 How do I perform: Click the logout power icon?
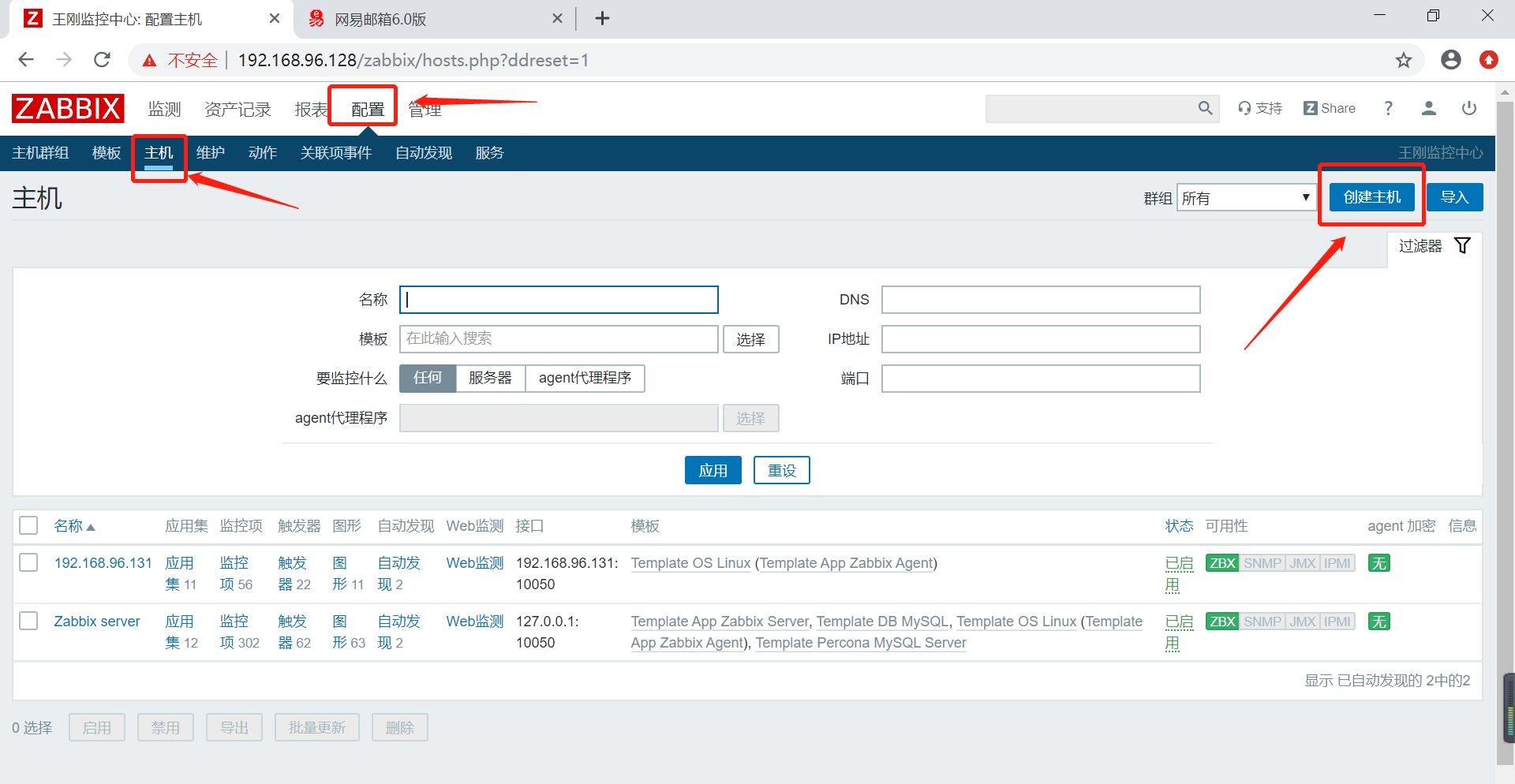[x=1468, y=108]
